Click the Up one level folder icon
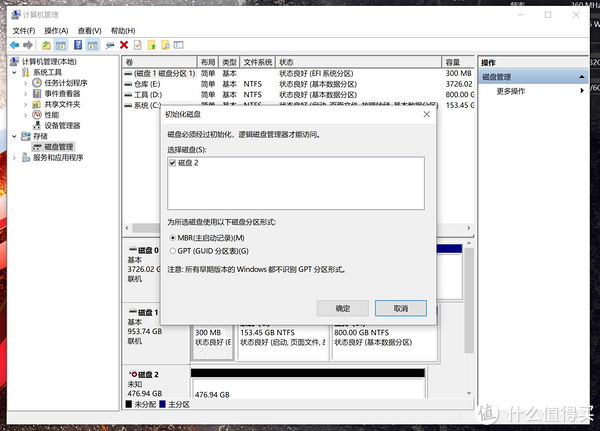The image size is (600, 431). pos(46,45)
